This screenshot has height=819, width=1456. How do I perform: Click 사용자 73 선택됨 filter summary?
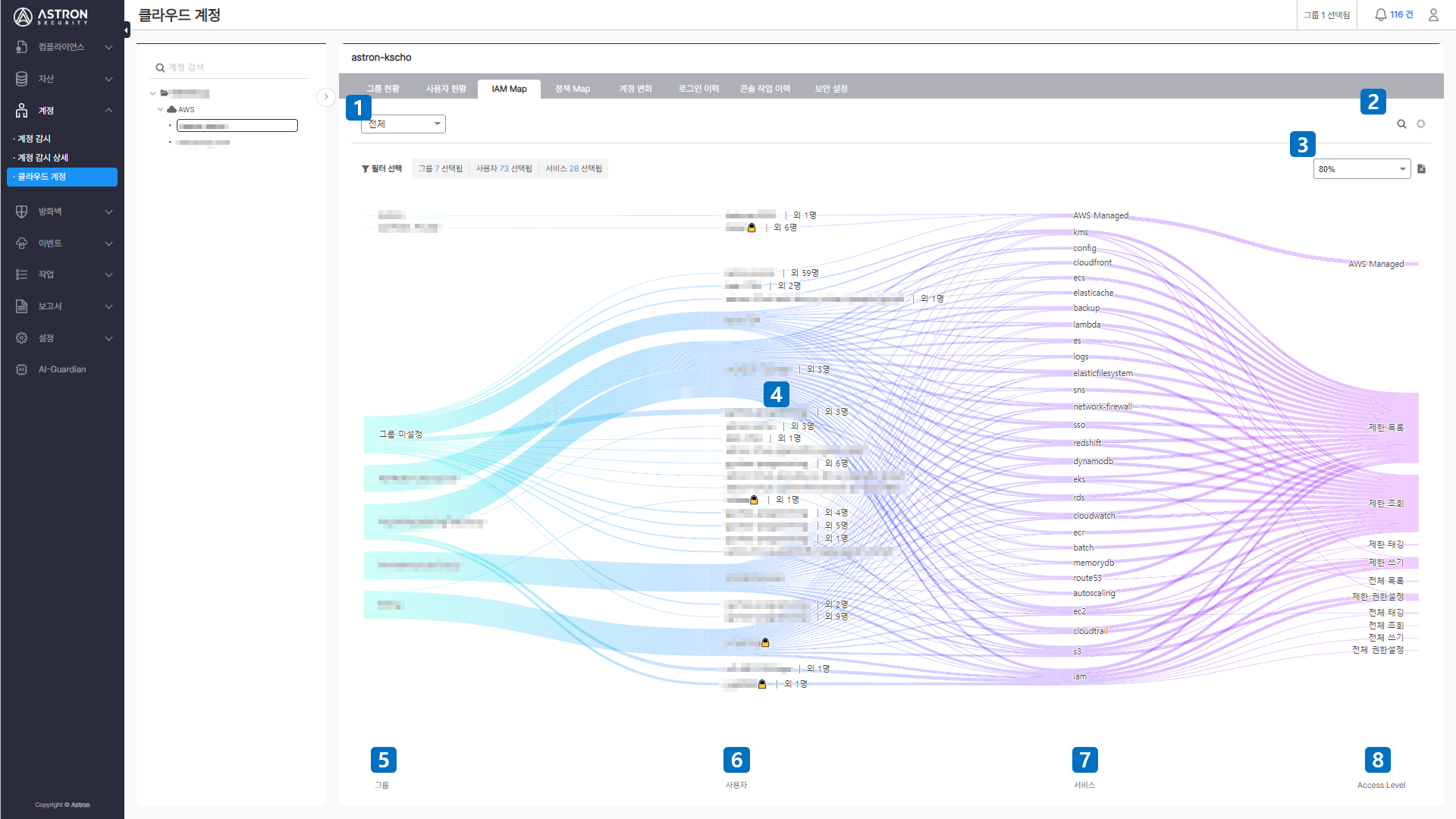click(x=504, y=168)
